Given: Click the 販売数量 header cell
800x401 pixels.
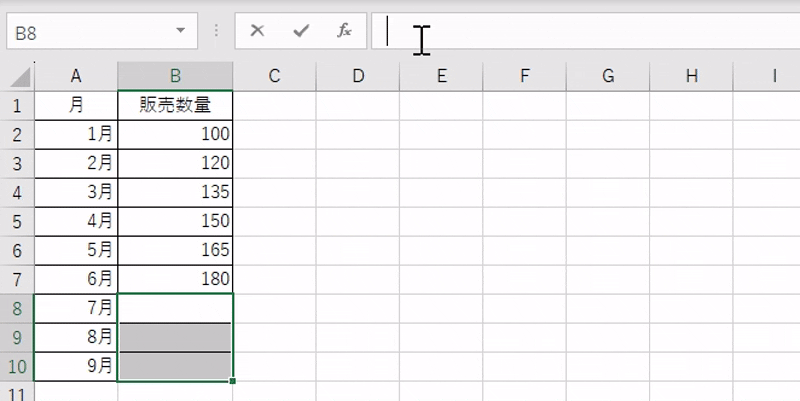Looking at the screenshot, I should pos(175,106).
